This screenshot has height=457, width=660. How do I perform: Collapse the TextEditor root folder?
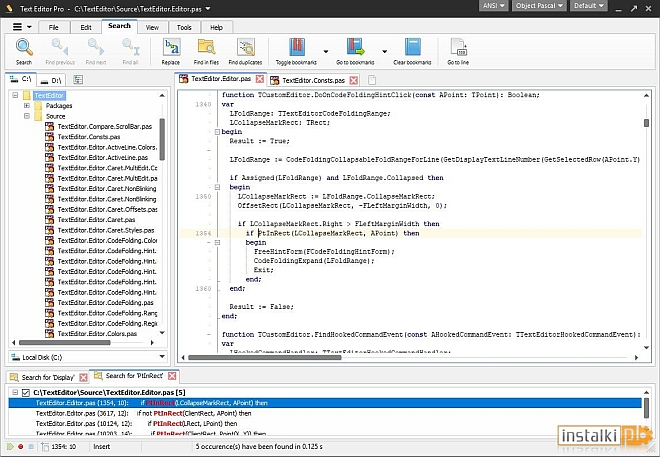pyautogui.click(x=15, y=95)
